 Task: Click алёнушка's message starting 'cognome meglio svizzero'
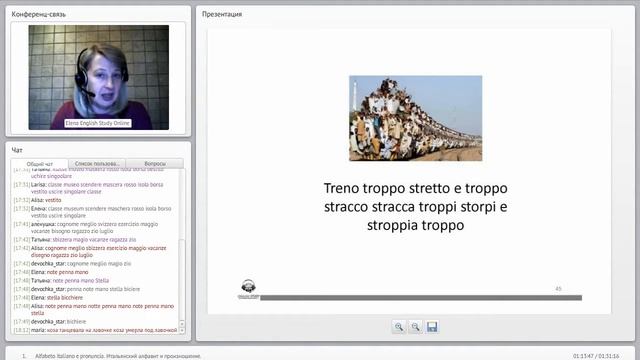click(x=94, y=228)
